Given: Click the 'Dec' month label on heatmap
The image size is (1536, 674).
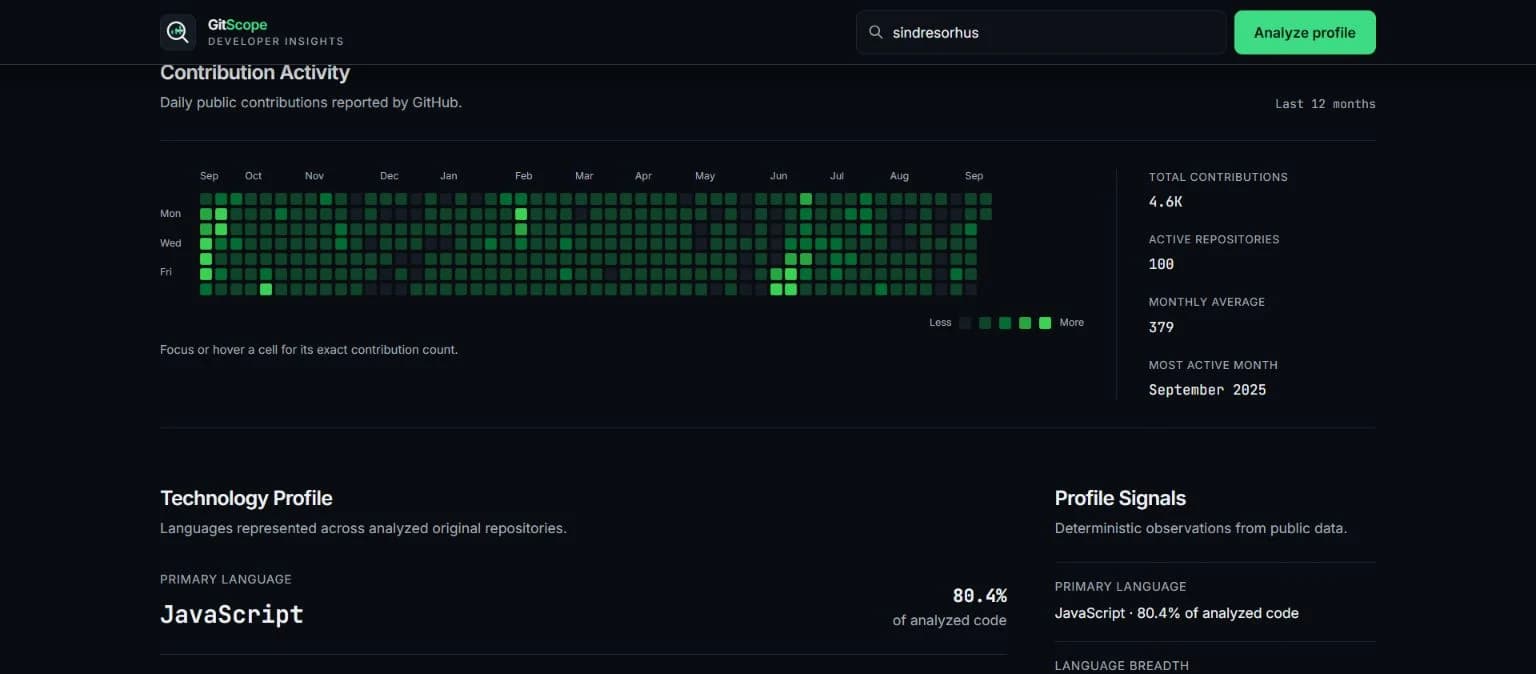Looking at the screenshot, I should point(389,176).
